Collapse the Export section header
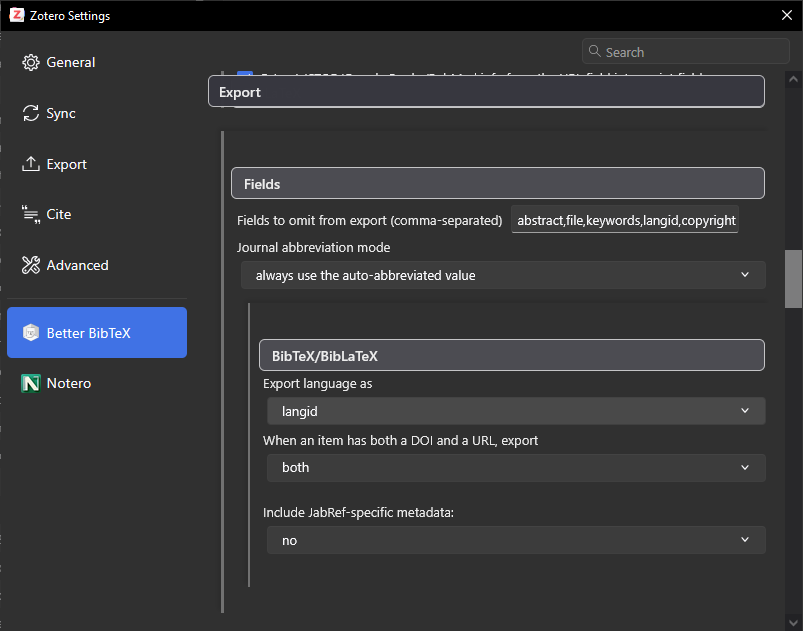 (487, 92)
